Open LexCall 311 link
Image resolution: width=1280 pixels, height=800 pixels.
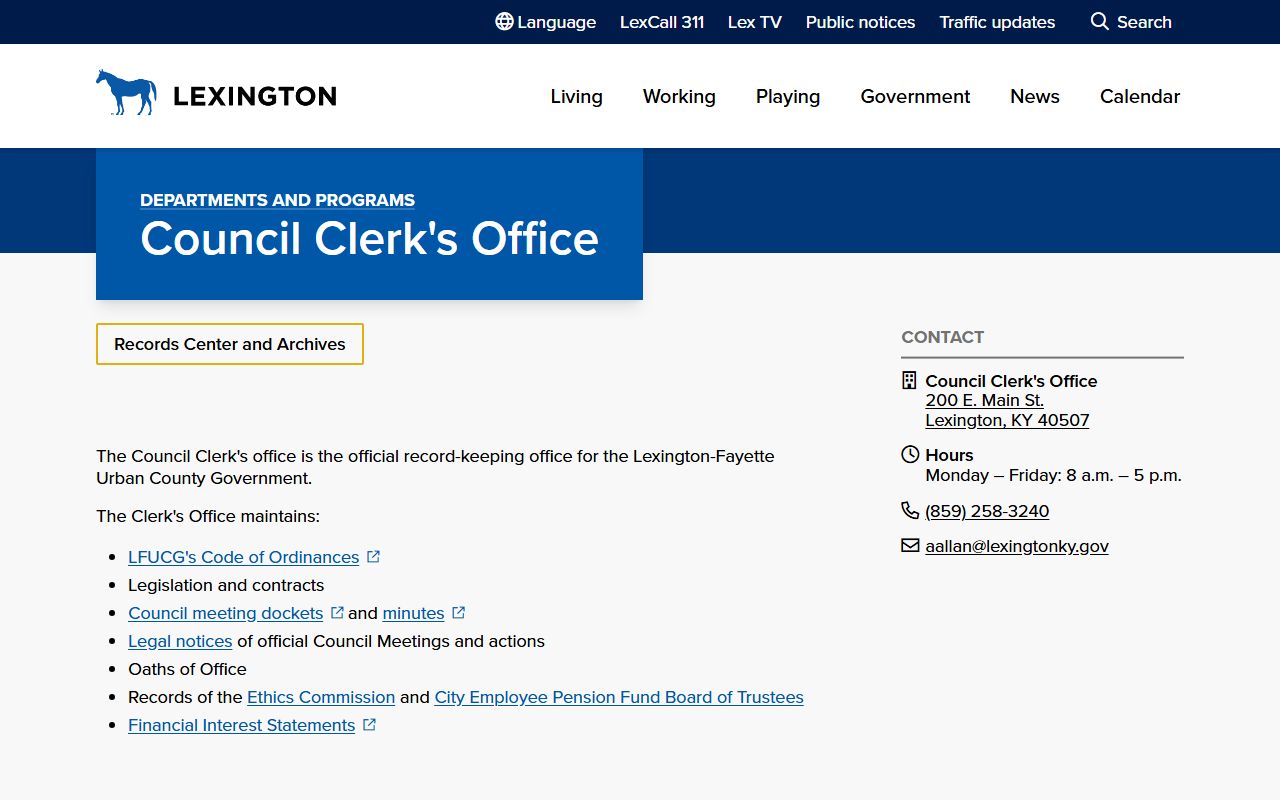[x=662, y=22]
